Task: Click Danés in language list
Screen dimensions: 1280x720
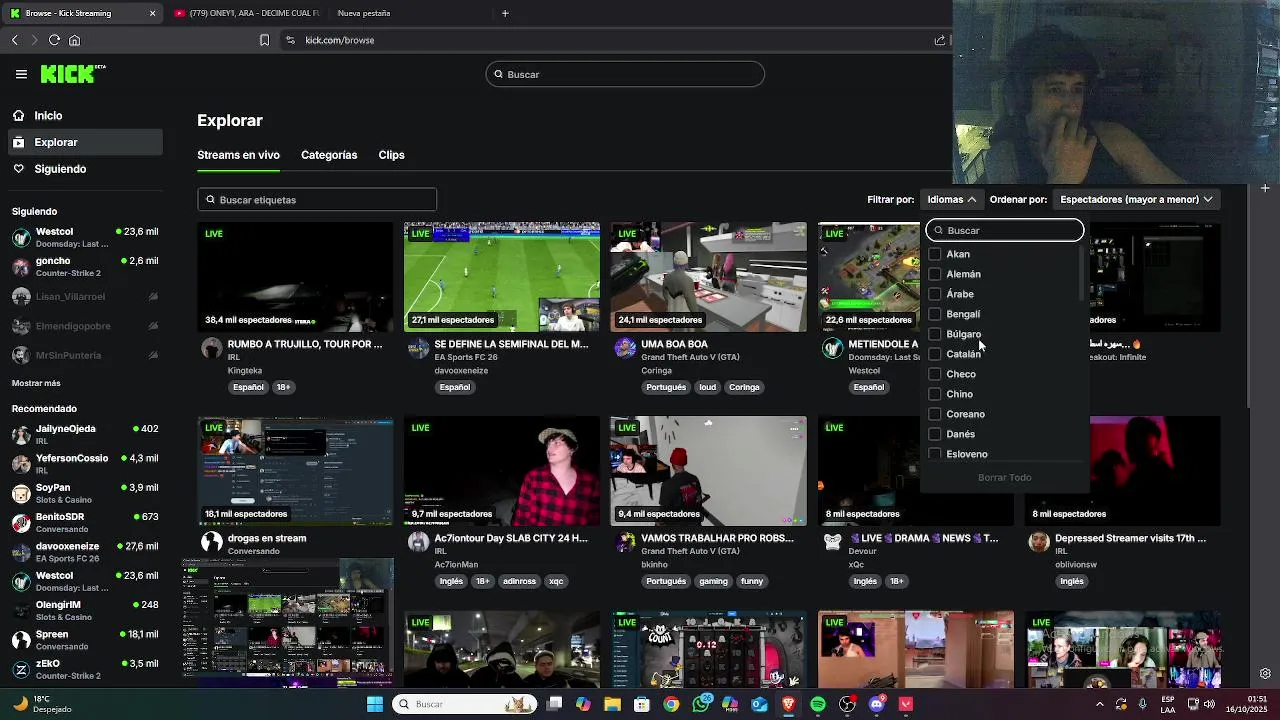Action: (x=960, y=434)
